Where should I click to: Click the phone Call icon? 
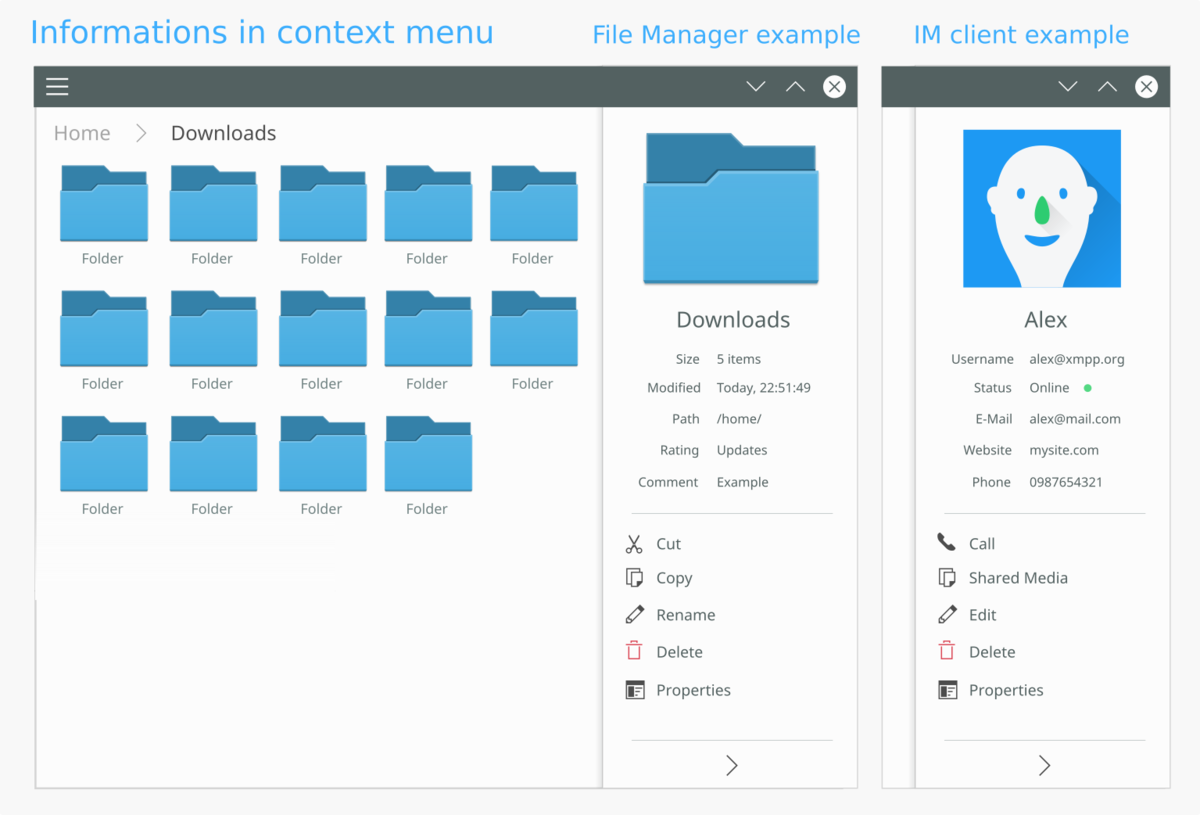[x=946, y=542]
